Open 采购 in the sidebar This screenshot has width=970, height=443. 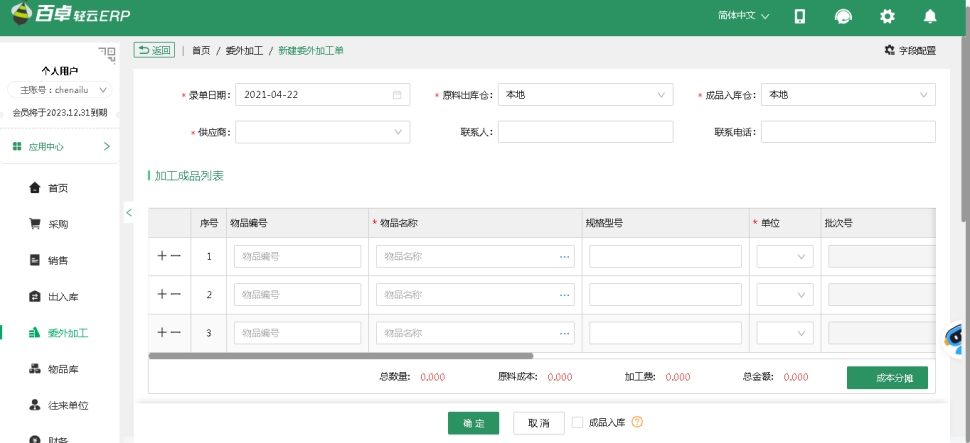[x=58, y=224]
